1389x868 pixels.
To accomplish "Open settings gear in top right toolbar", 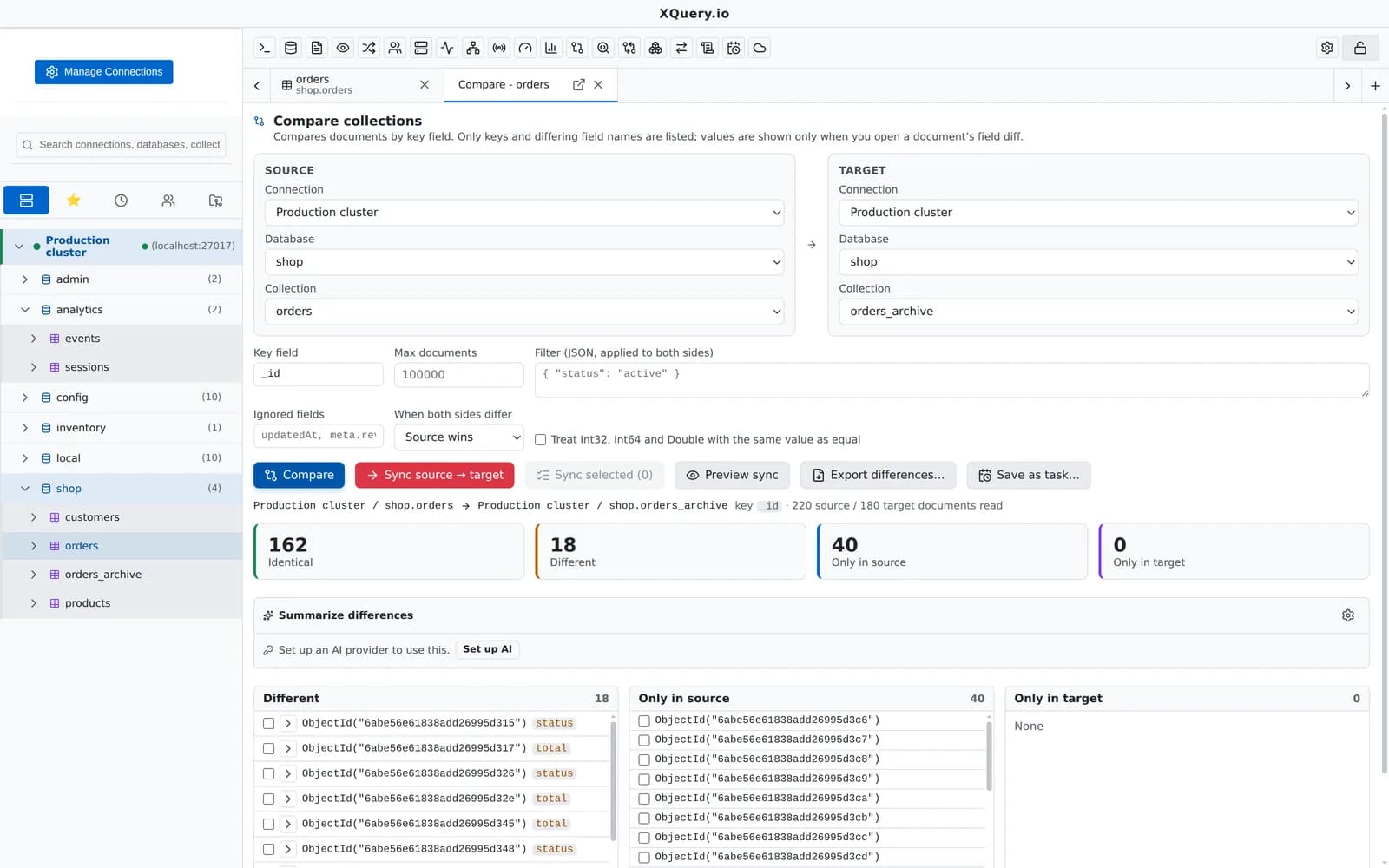I will point(1327,48).
